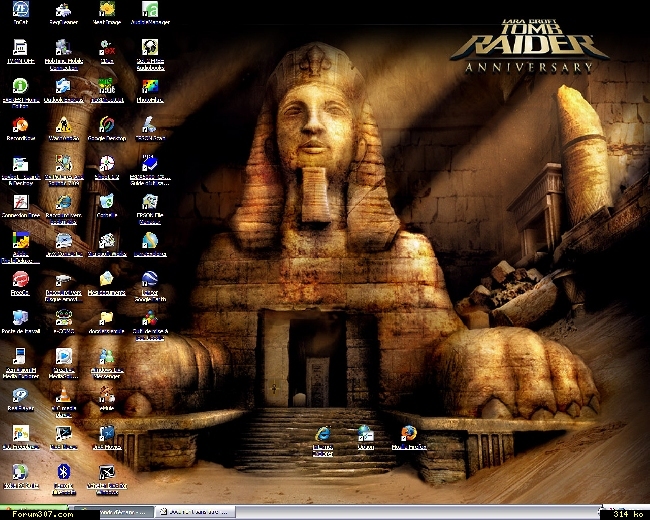Viewport: 650px width, 520px height.
Task: Open the yellow folder shortcut below Mes documents
Action: [107, 322]
